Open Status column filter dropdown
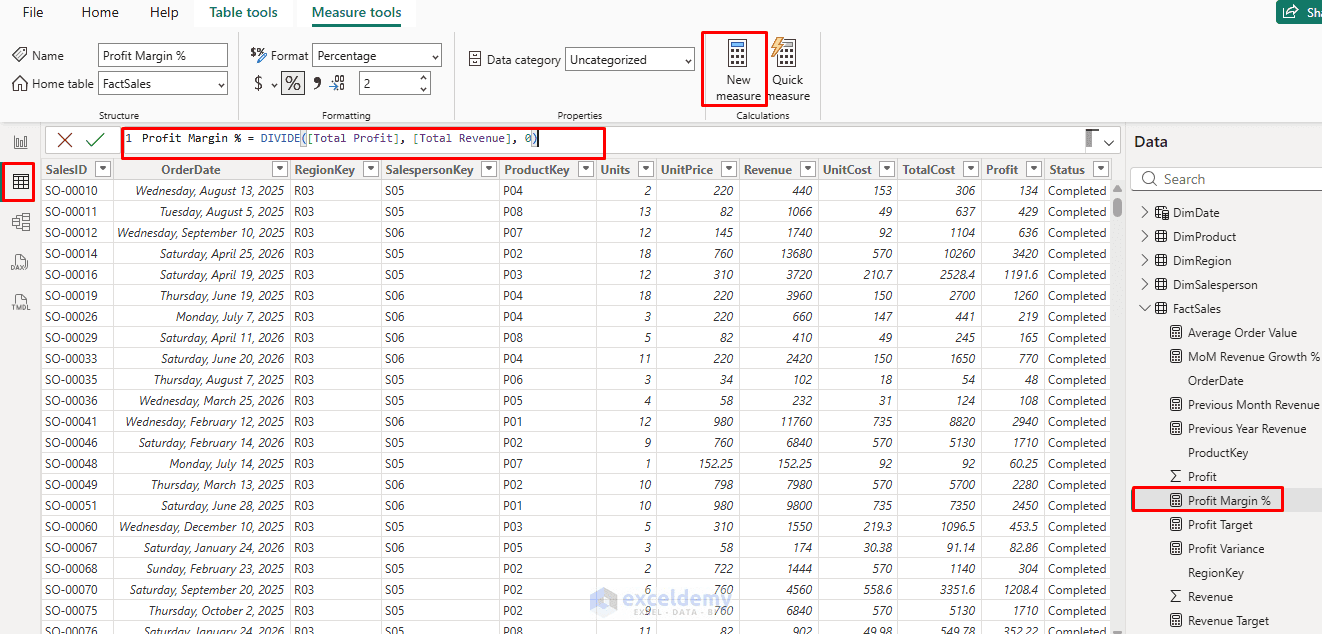 coord(1101,170)
